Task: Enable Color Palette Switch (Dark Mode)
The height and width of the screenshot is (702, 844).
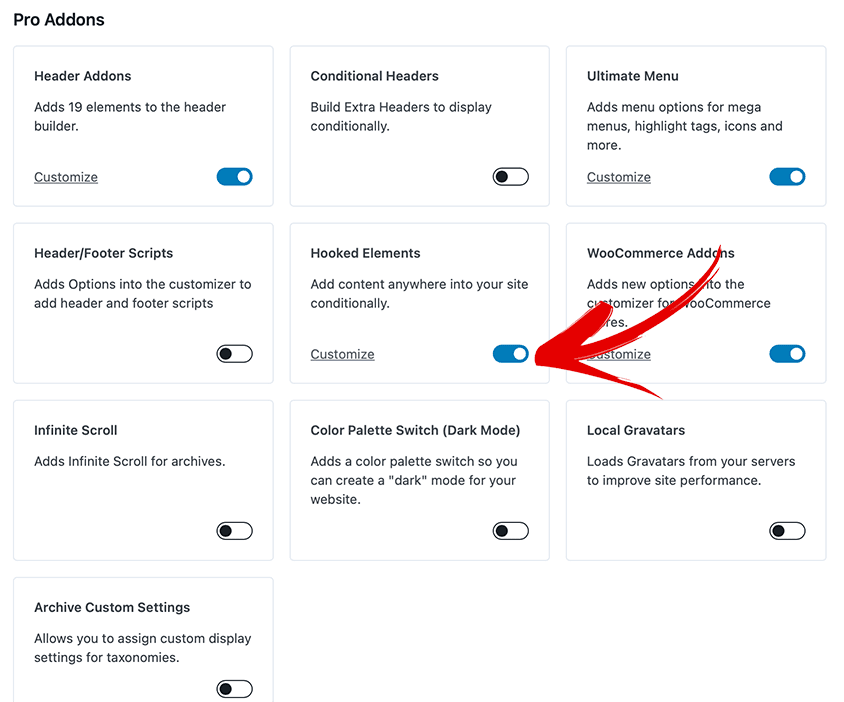Action: [x=510, y=531]
